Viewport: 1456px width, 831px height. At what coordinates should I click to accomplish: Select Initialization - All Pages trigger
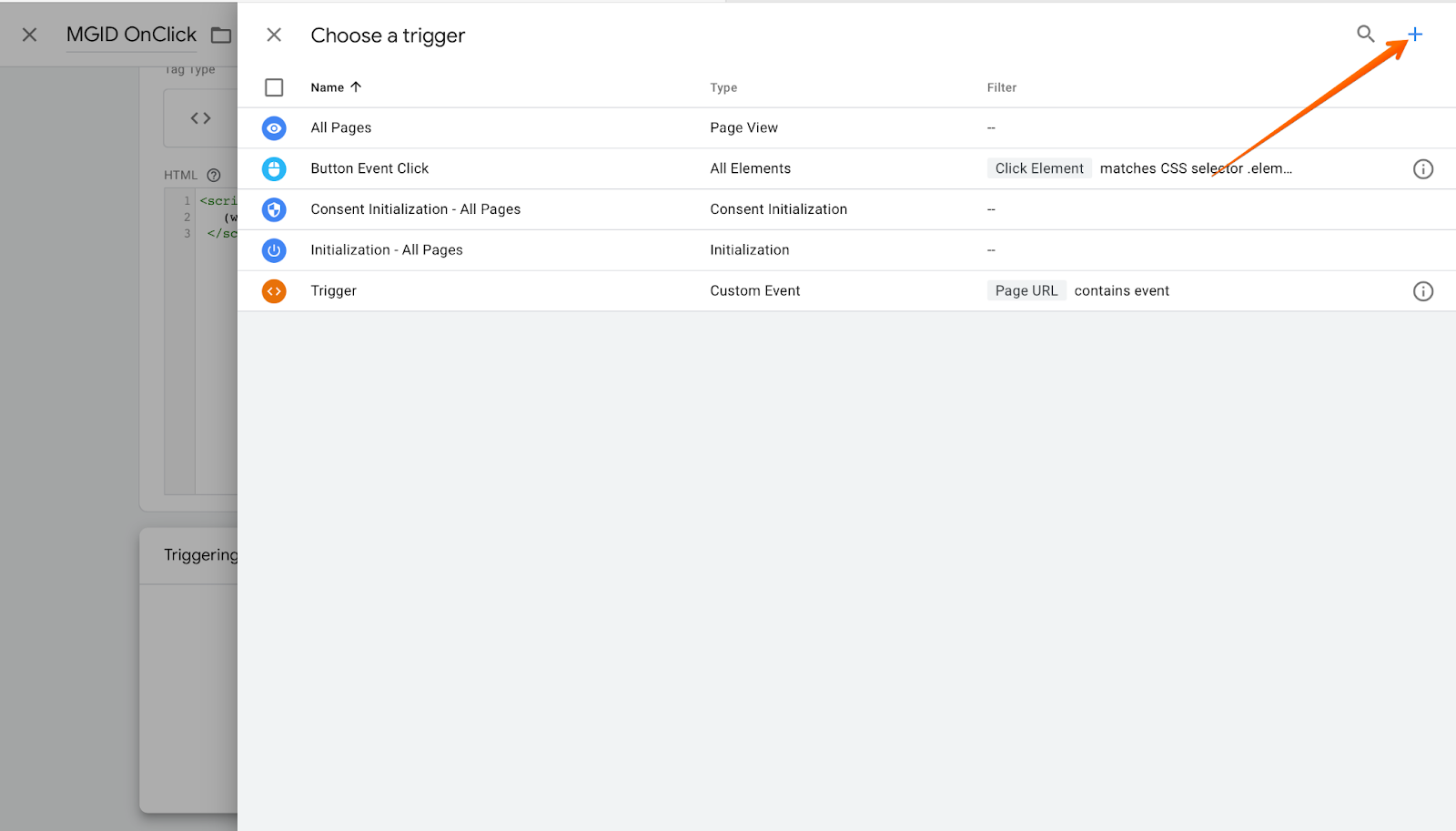(x=387, y=250)
